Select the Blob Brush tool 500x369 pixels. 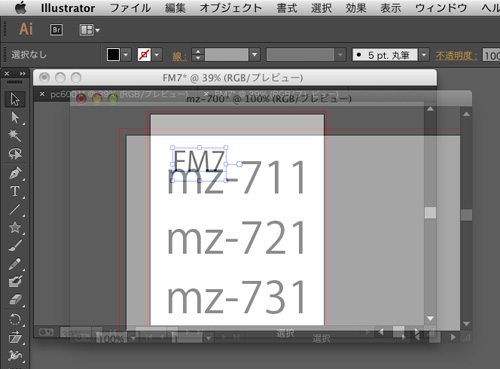click(15, 282)
